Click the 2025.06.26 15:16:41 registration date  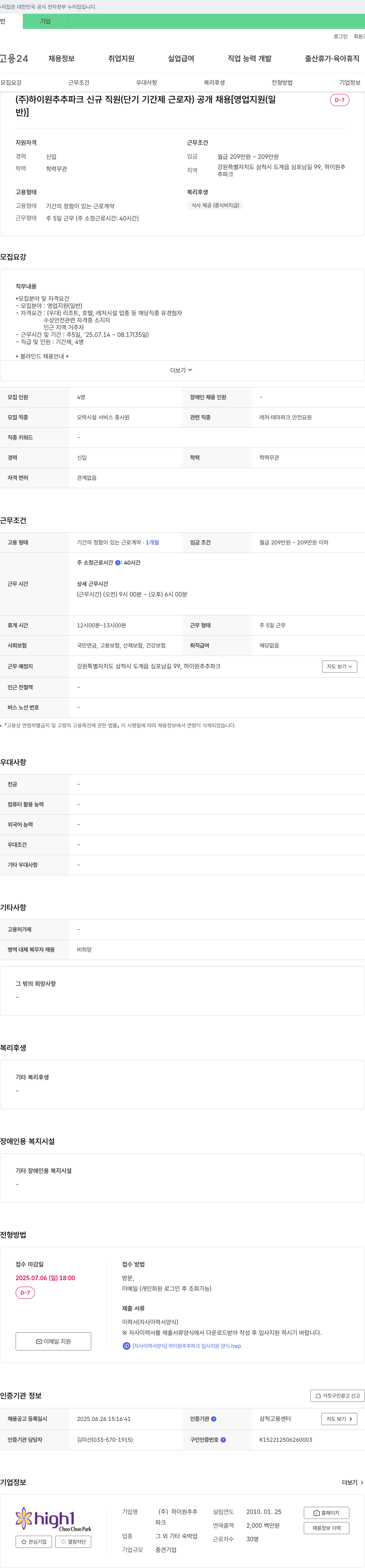click(x=103, y=1419)
